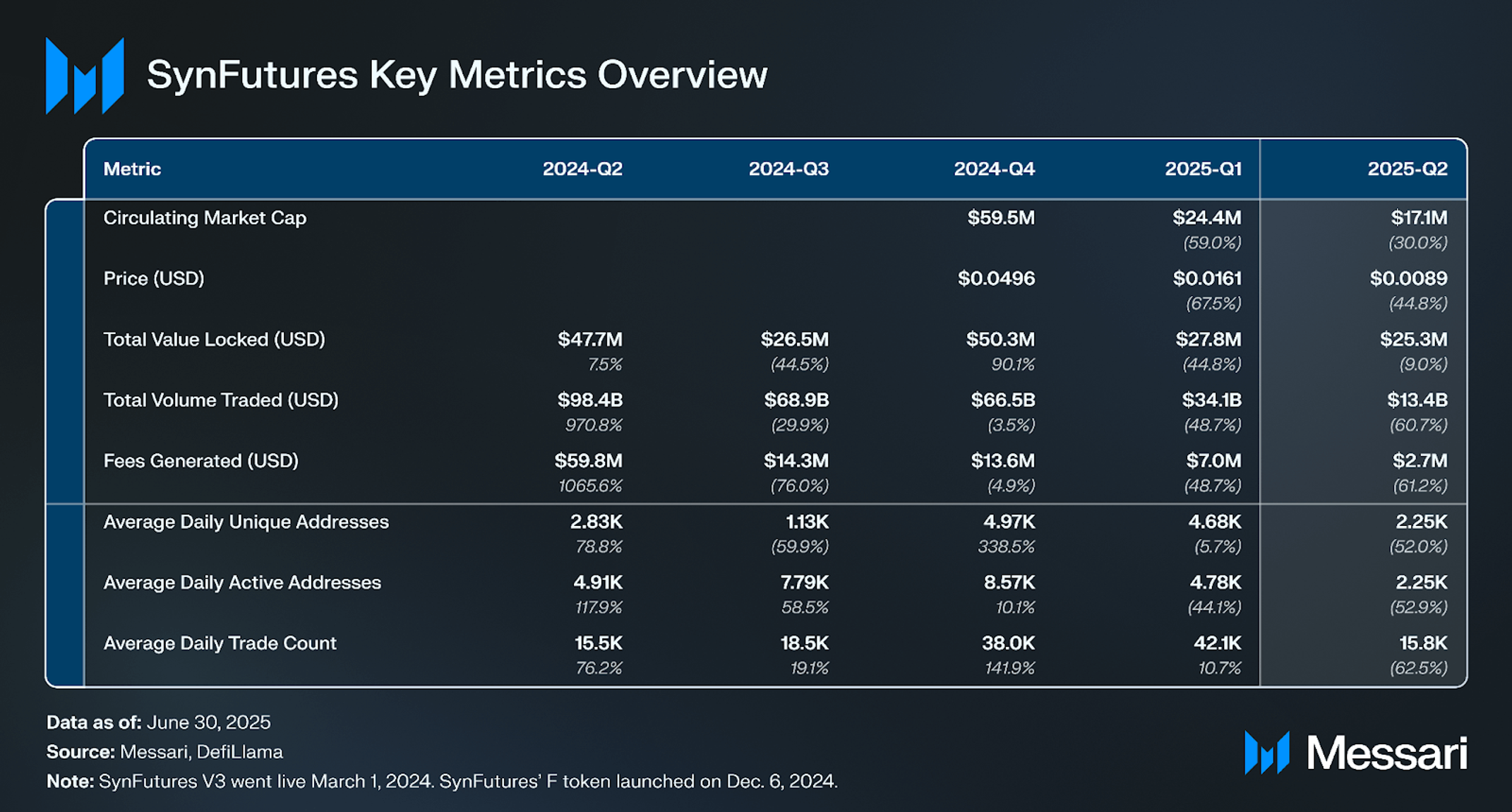The width and height of the screenshot is (1512, 812).
Task: Click the Total Volume Traded (USD) label
Action: click(221, 400)
